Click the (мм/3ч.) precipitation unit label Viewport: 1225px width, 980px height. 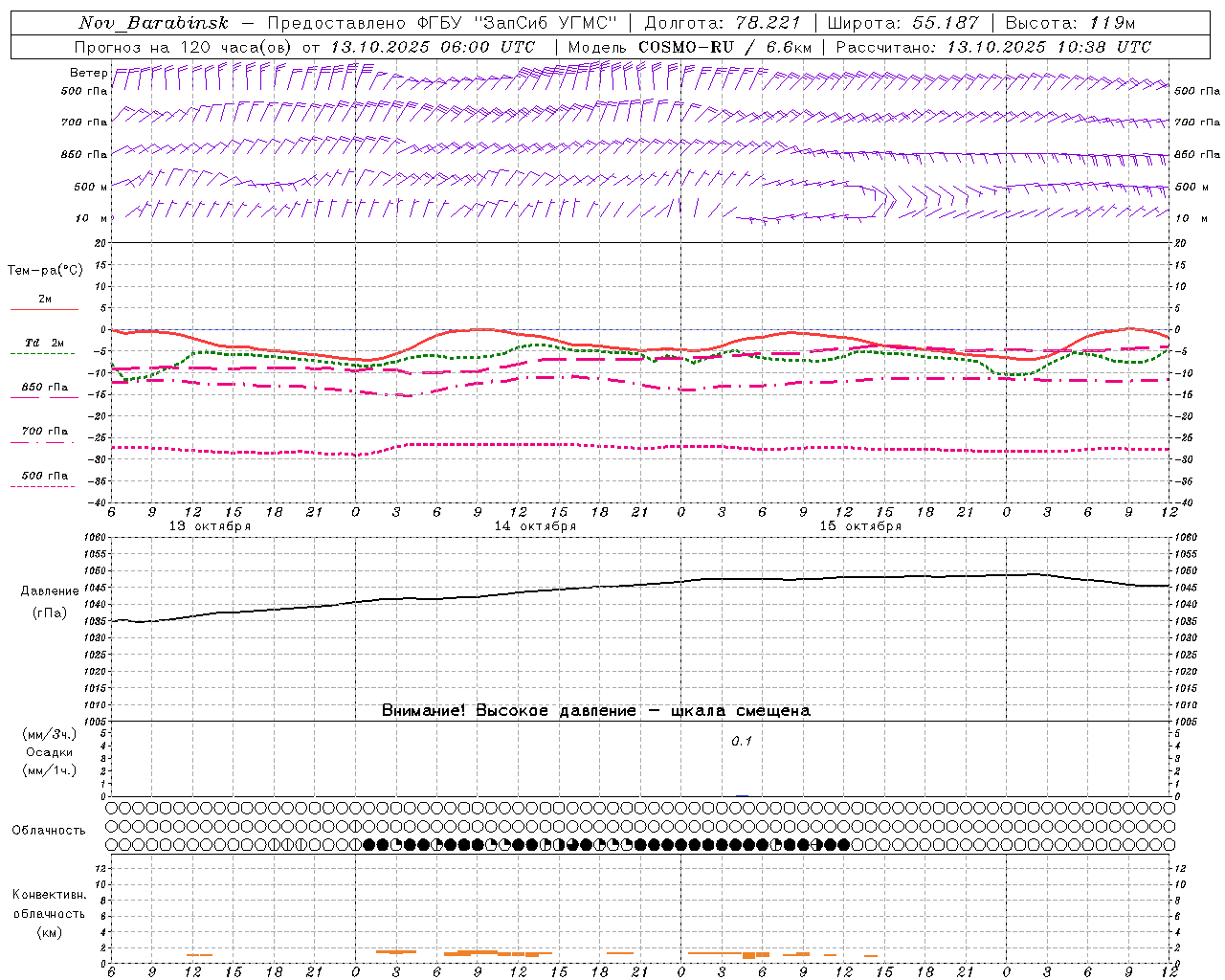[50, 734]
